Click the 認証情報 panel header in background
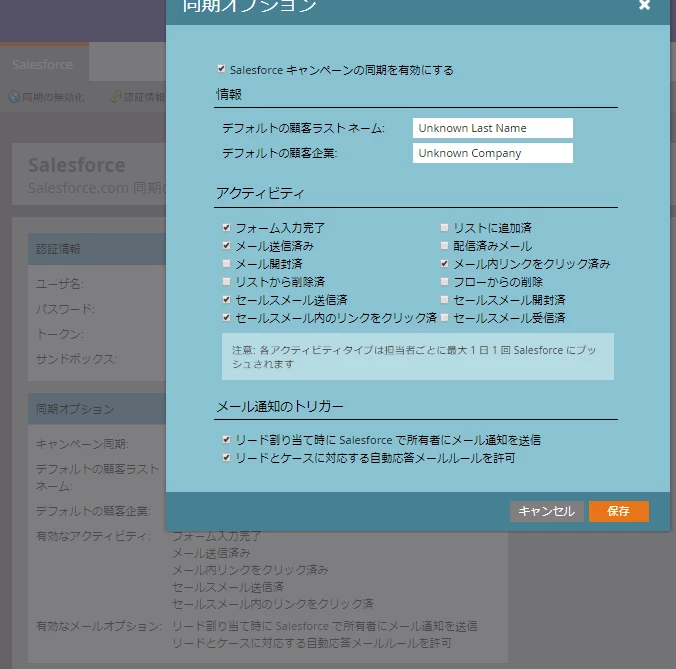The width and height of the screenshot is (676, 669). coord(97,249)
